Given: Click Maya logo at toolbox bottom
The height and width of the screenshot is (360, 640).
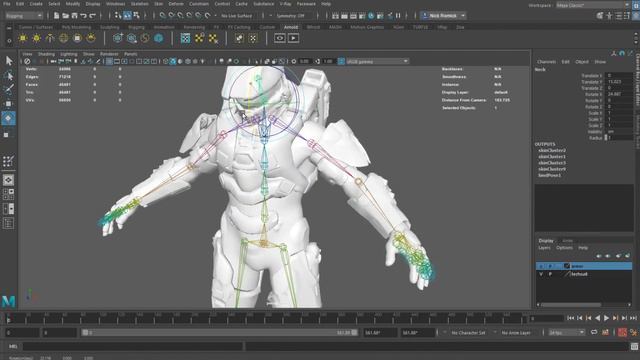Looking at the screenshot, I should coord(8,301).
